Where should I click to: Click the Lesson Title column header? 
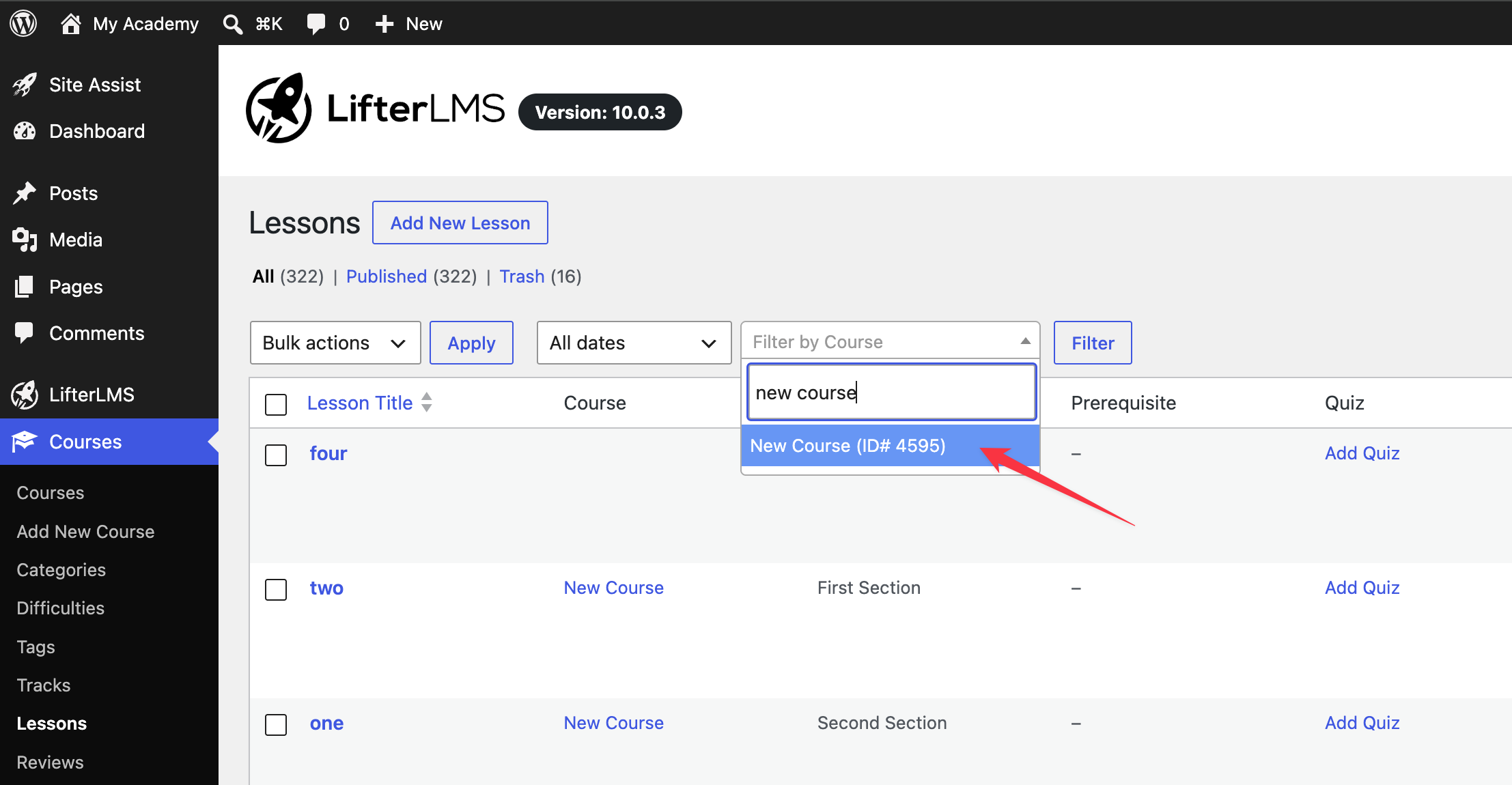pyautogui.click(x=360, y=403)
